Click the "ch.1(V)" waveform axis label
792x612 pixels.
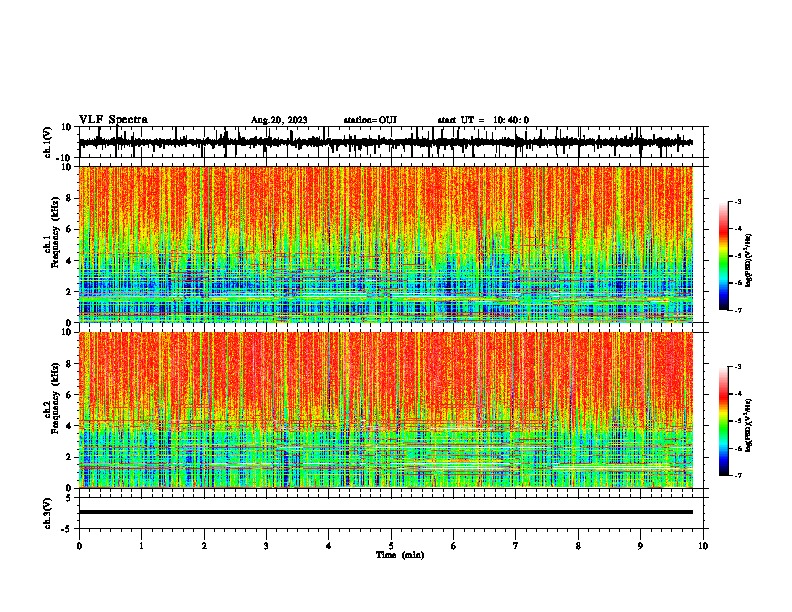(x=48, y=142)
